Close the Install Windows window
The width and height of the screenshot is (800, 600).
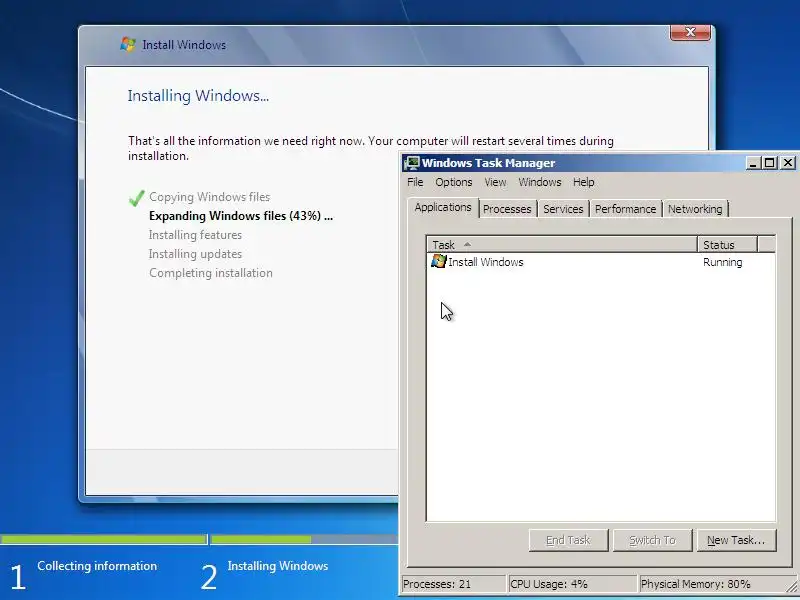click(690, 32)
